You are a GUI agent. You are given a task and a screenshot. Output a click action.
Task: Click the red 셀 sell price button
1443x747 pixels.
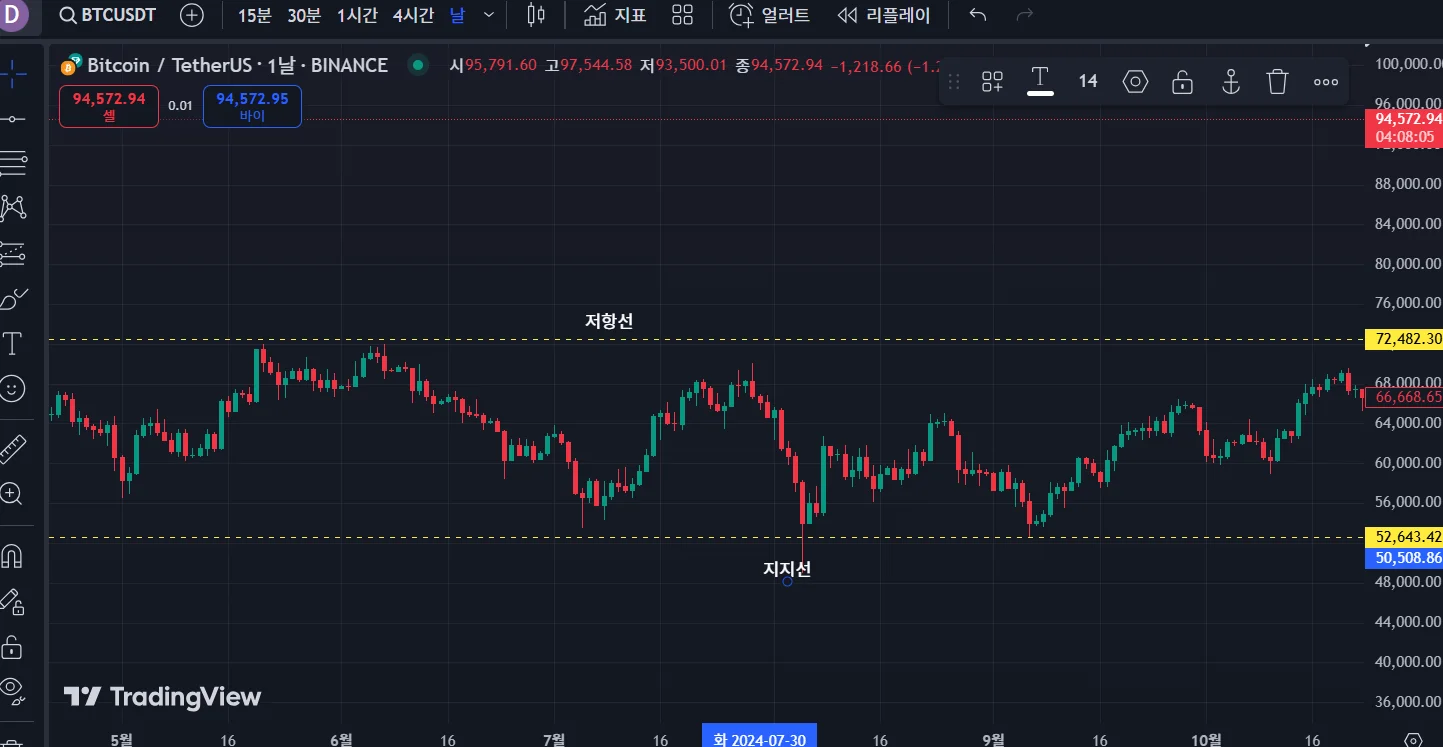pos(109,107)
